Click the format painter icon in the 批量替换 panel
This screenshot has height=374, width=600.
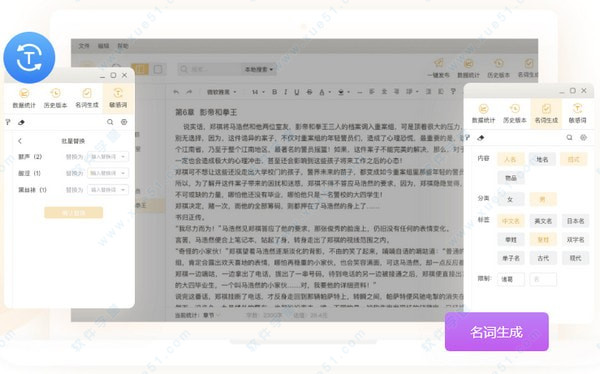(x=8, y=122)
